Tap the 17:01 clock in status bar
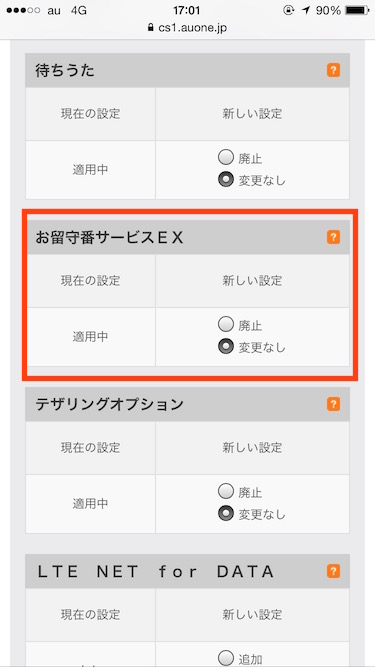 187,11
